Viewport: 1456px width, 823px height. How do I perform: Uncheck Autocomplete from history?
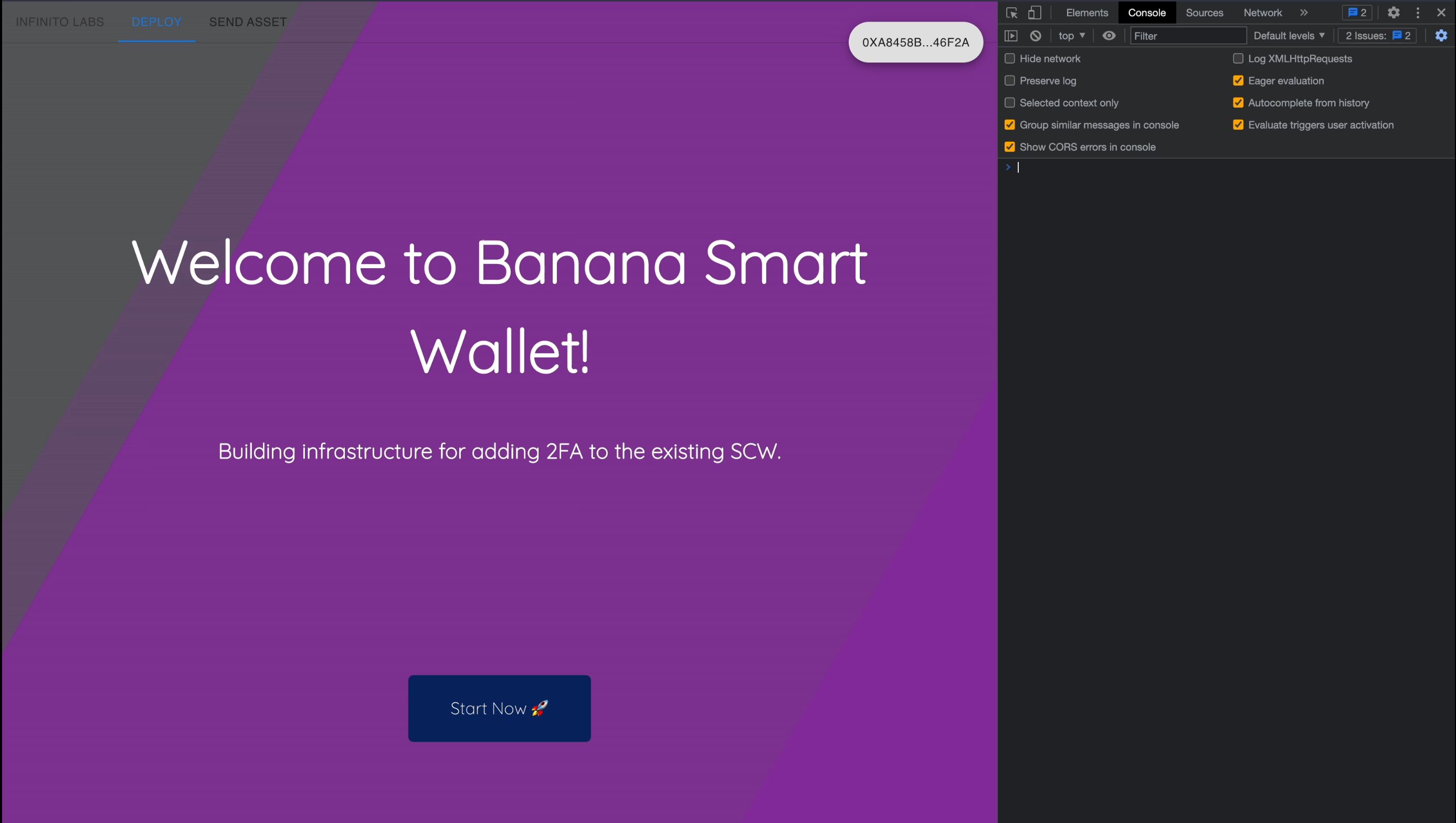(1238, 102)
